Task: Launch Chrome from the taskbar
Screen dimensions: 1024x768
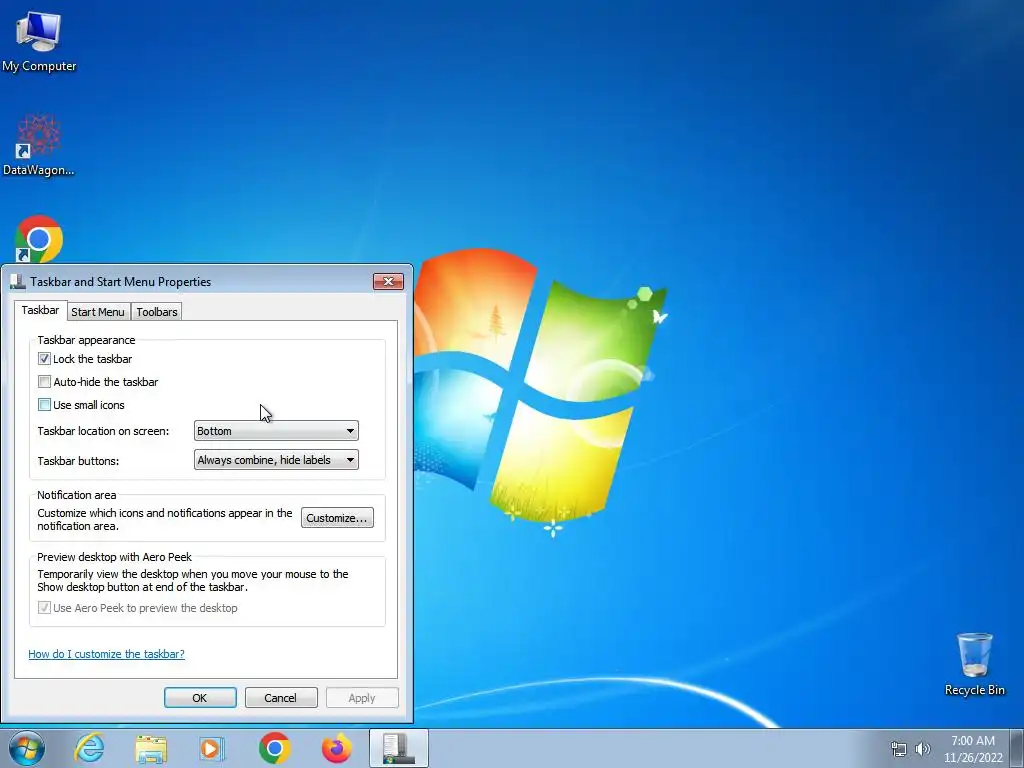Action: [274, 748]
